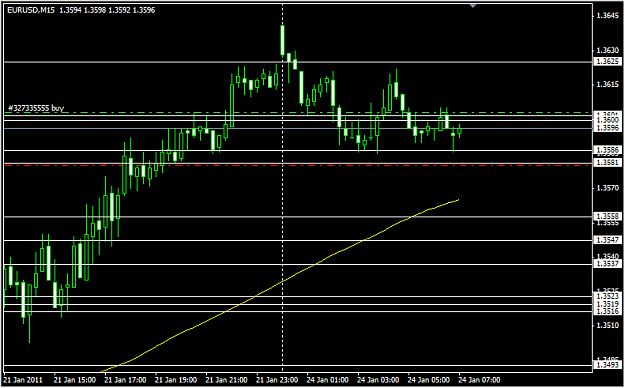This screenshot has height=388, width=625.
Task: Click the 1.3596 current price label
Action: [608, 128]
